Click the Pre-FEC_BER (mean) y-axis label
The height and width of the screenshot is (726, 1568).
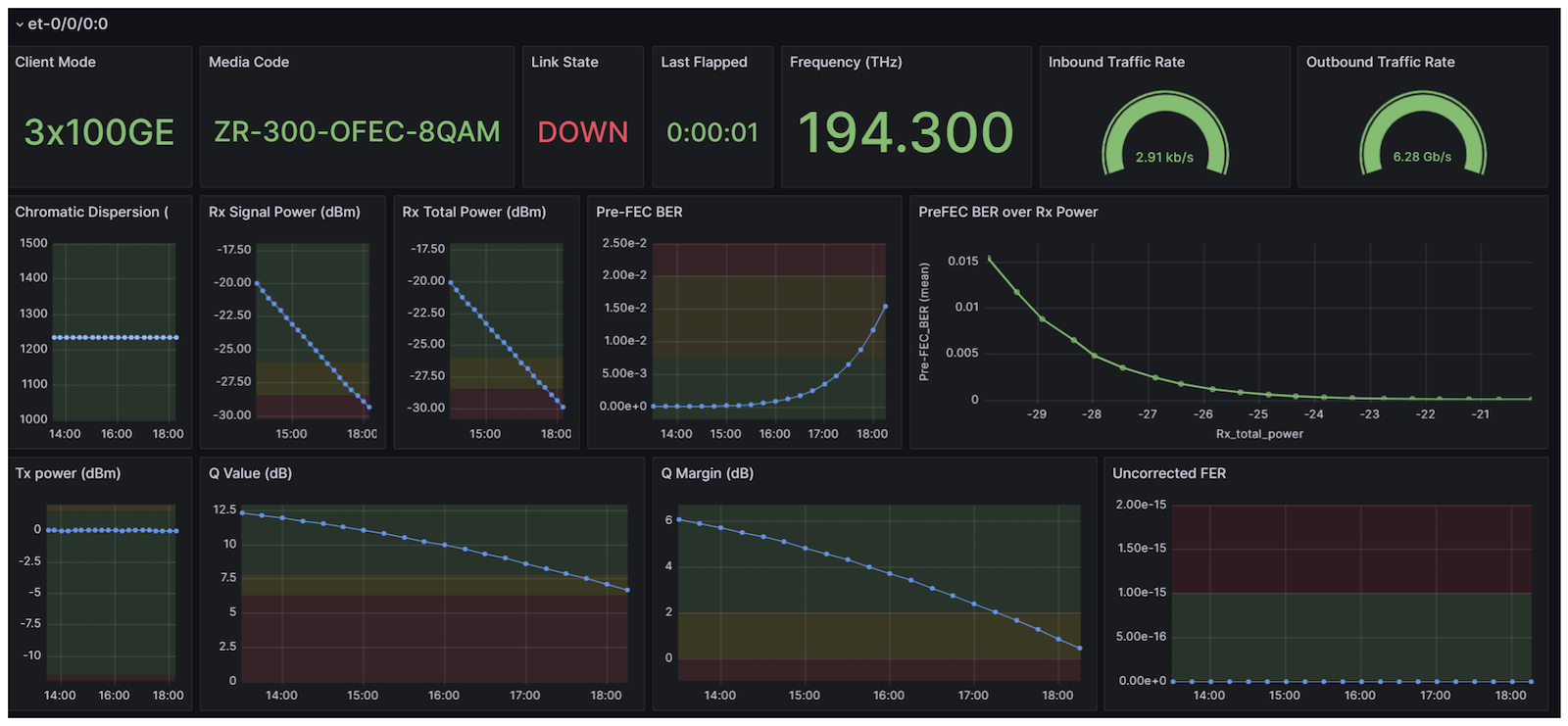924,321
